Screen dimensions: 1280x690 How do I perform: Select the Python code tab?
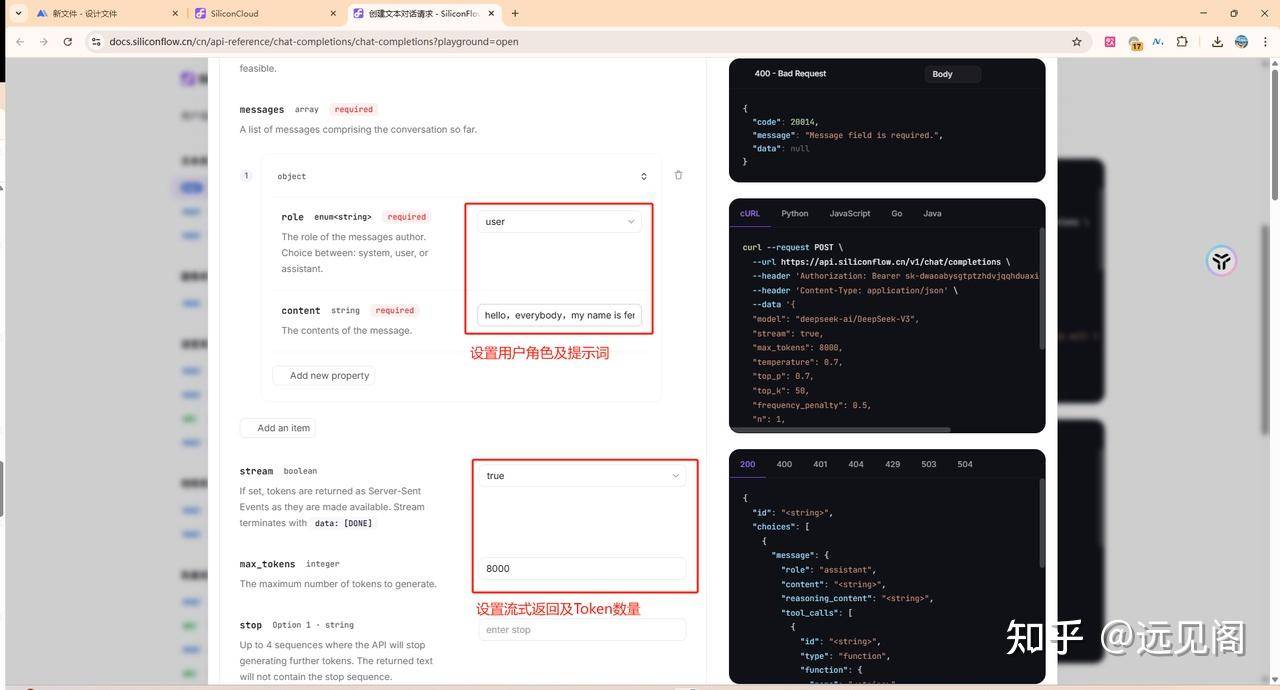(795, 213)
